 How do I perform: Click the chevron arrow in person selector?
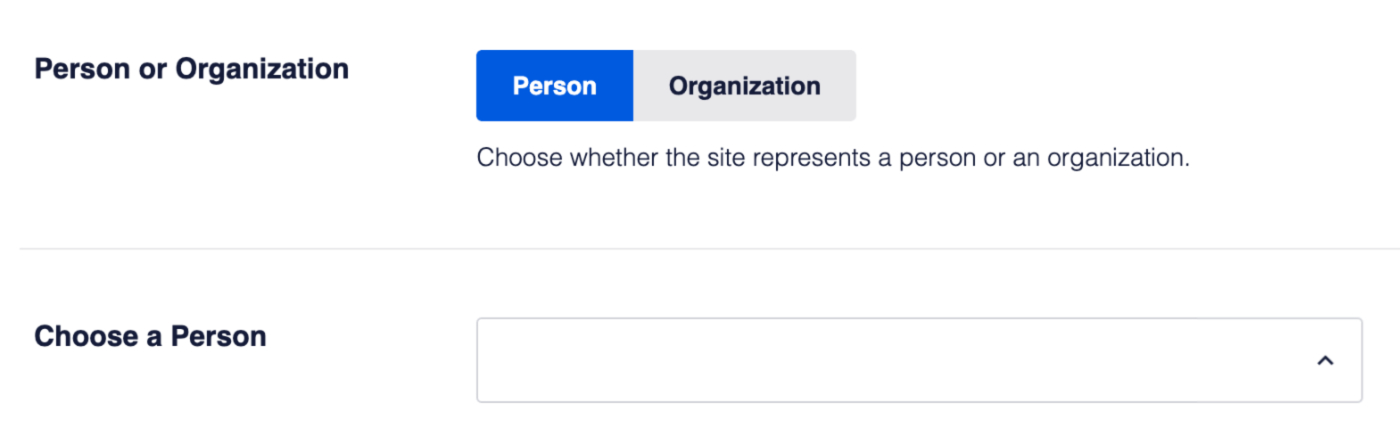pos(1325,361)
